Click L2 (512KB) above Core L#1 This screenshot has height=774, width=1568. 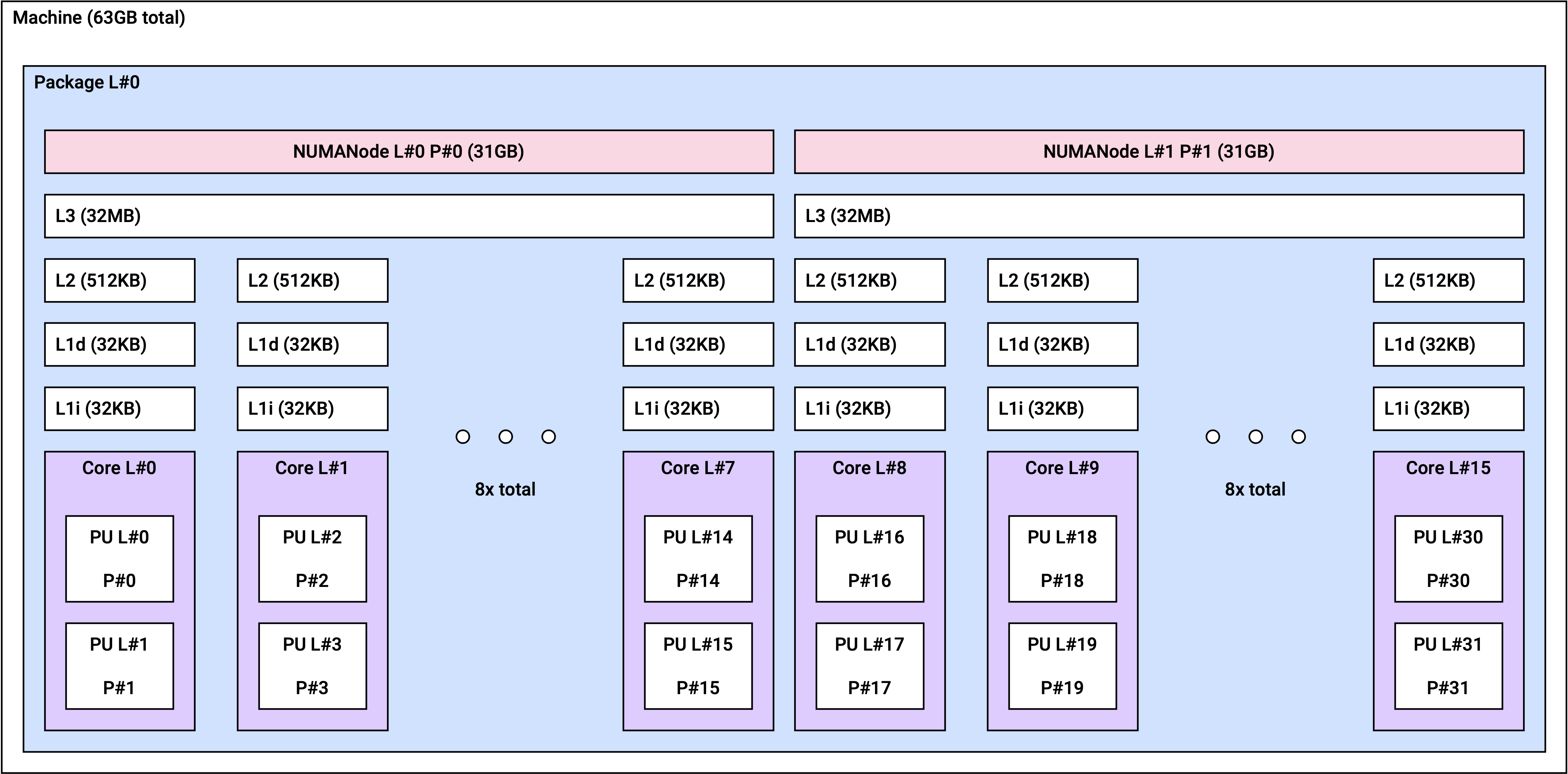click(x=312, y=280)
